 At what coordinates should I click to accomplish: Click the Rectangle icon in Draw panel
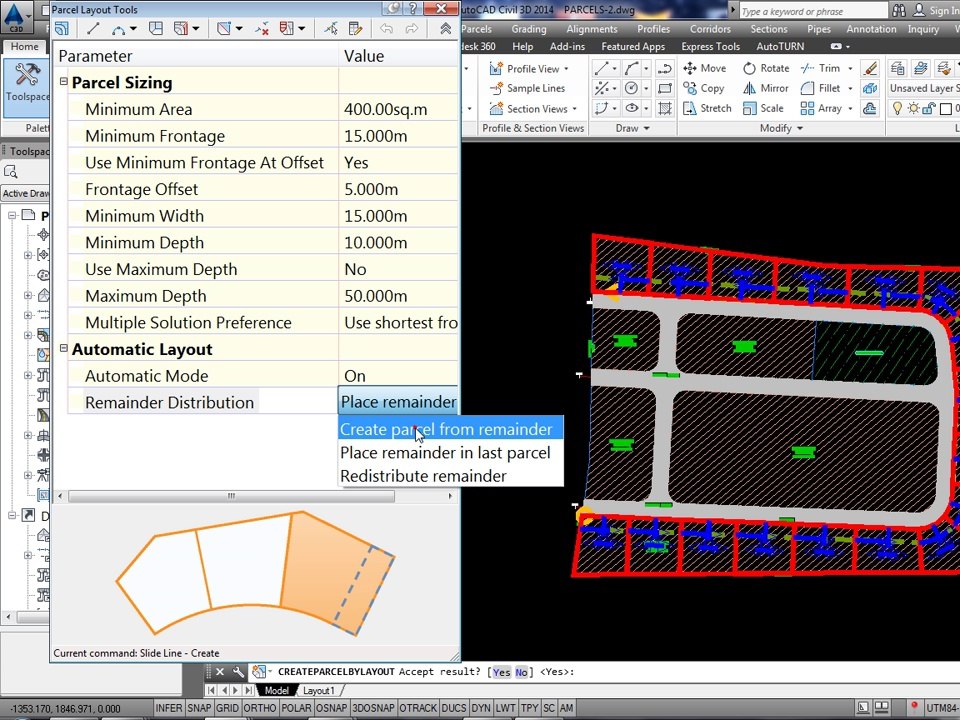coord(665,88)
